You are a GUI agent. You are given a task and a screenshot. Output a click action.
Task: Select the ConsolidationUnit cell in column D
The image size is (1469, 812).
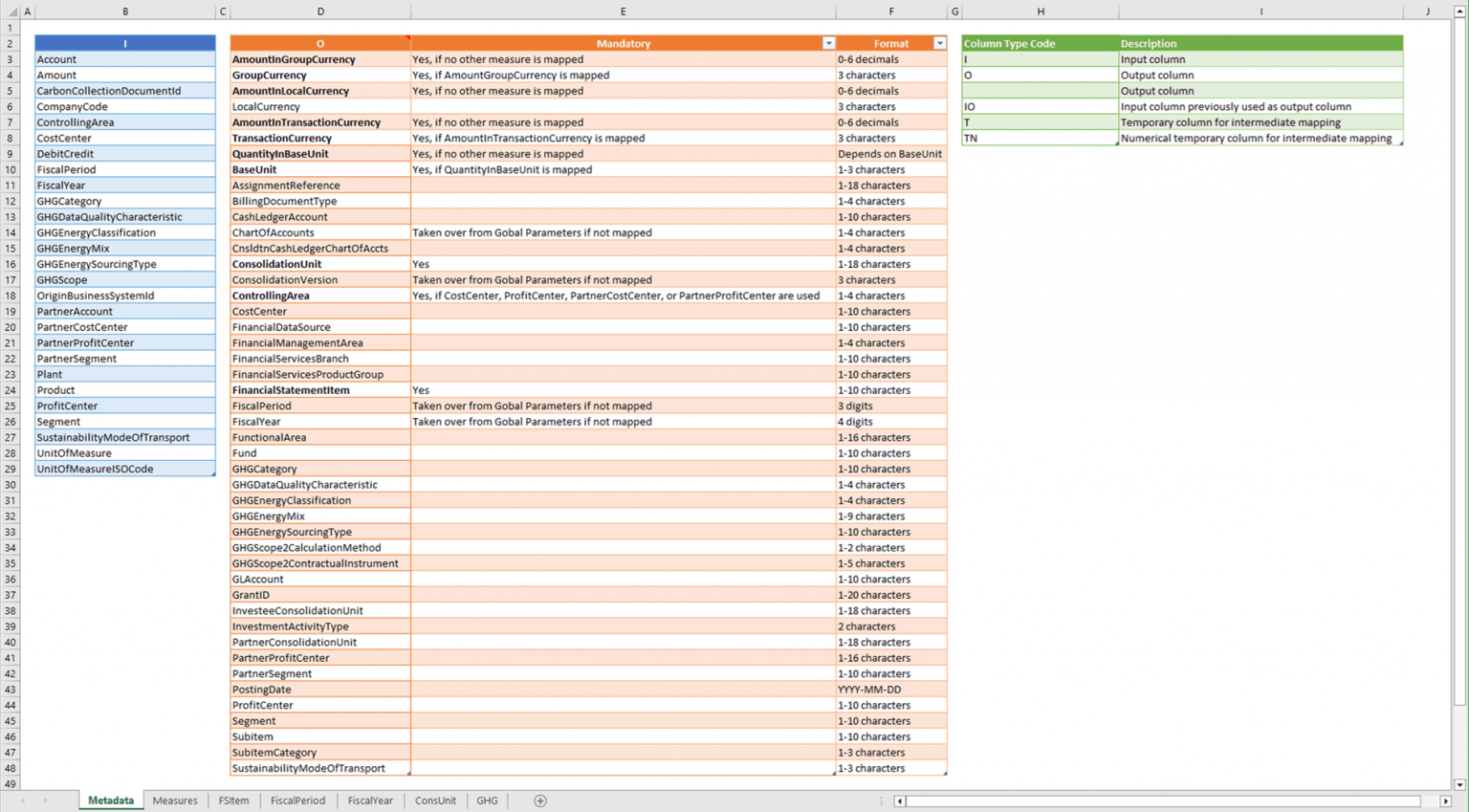[x=320, y=264]
